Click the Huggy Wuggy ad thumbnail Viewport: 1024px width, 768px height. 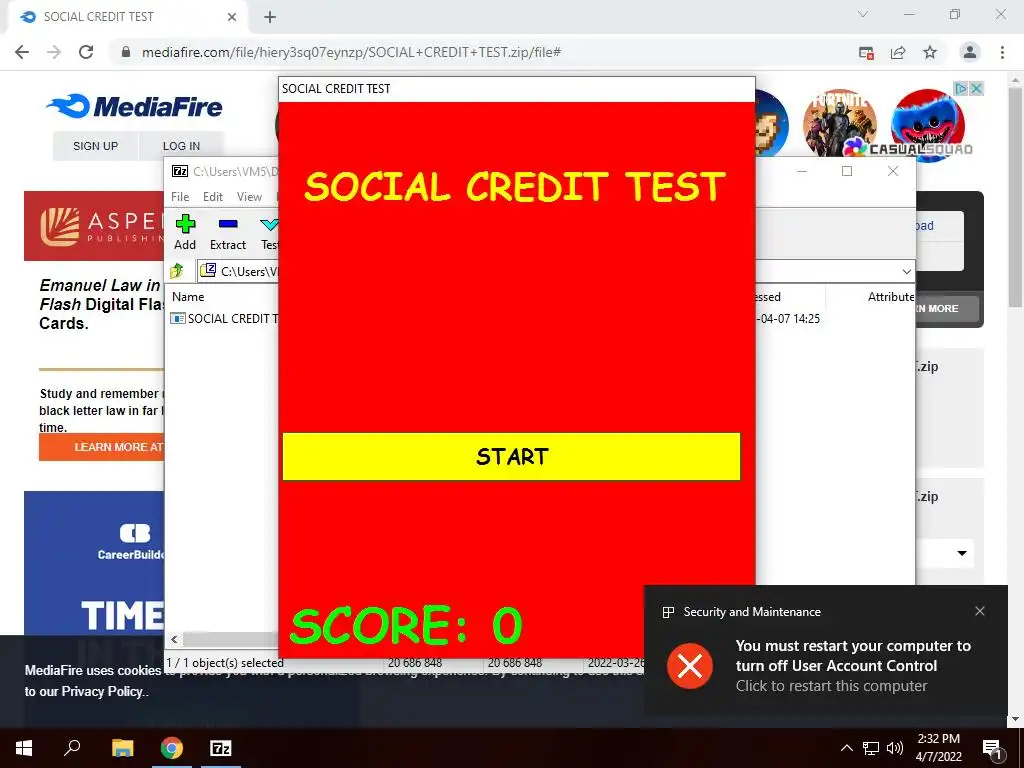point(927,123)
